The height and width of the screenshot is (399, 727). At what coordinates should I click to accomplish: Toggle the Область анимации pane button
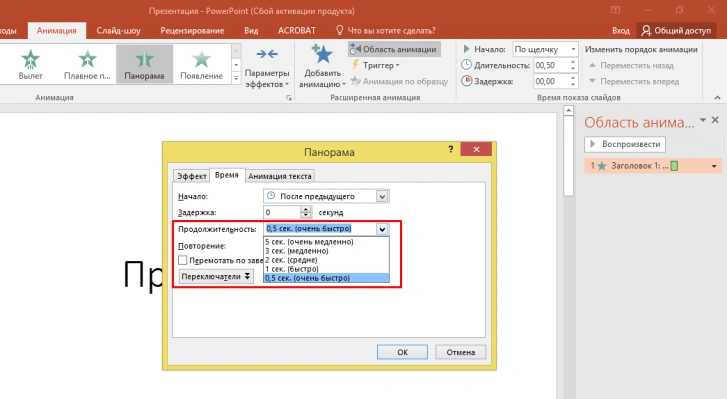point(394,49)
